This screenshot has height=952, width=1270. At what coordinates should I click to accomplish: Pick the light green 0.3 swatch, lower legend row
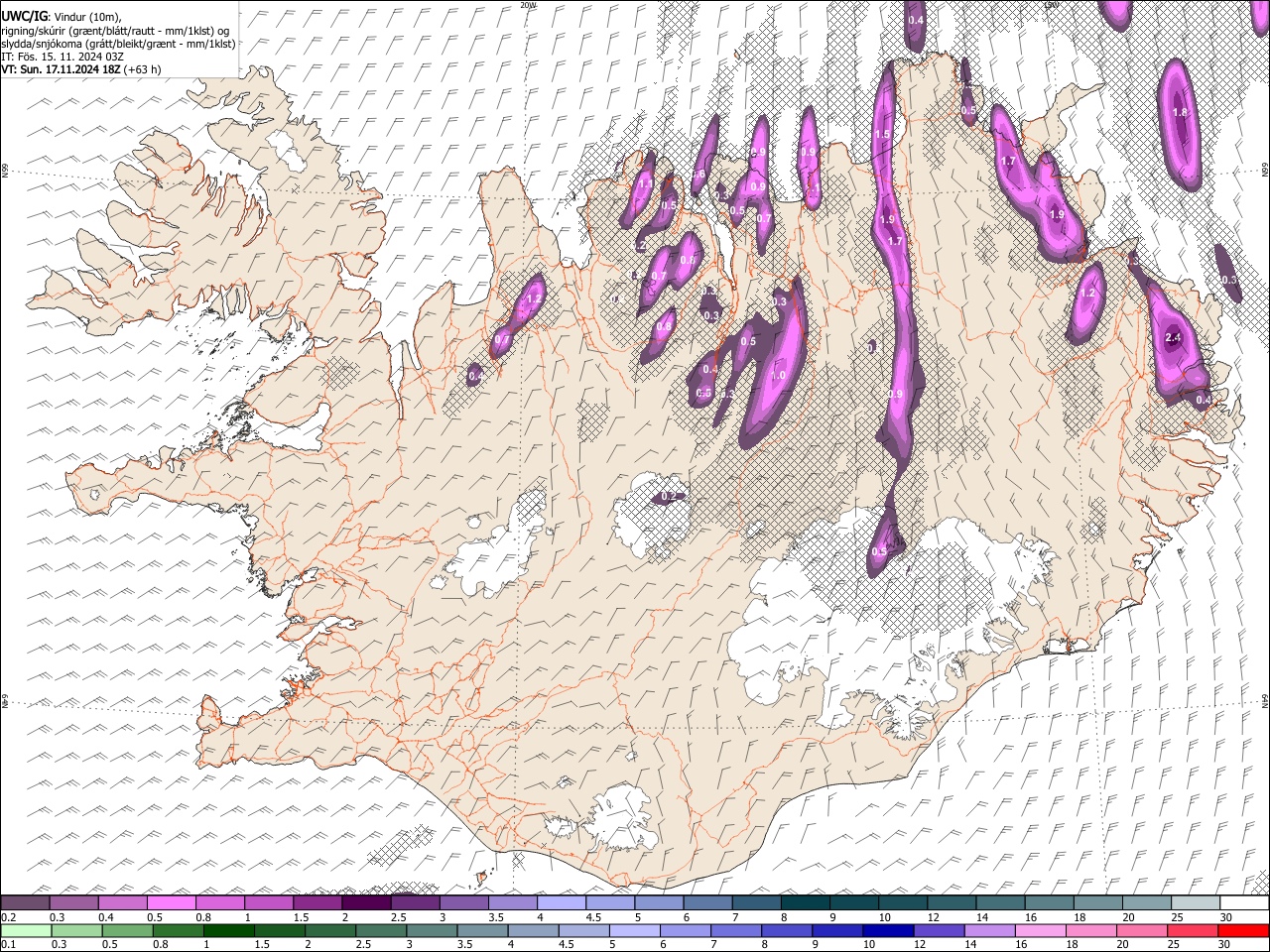pos(76,930)
